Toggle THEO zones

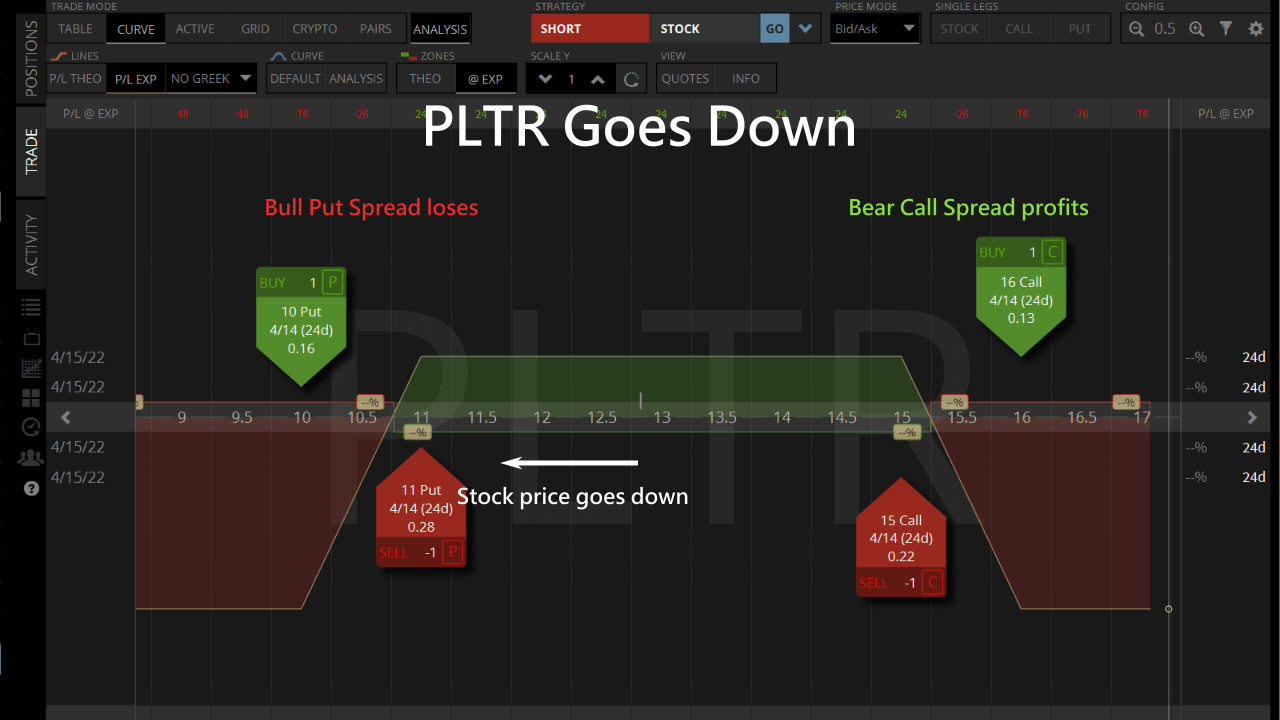pos(425,78)
